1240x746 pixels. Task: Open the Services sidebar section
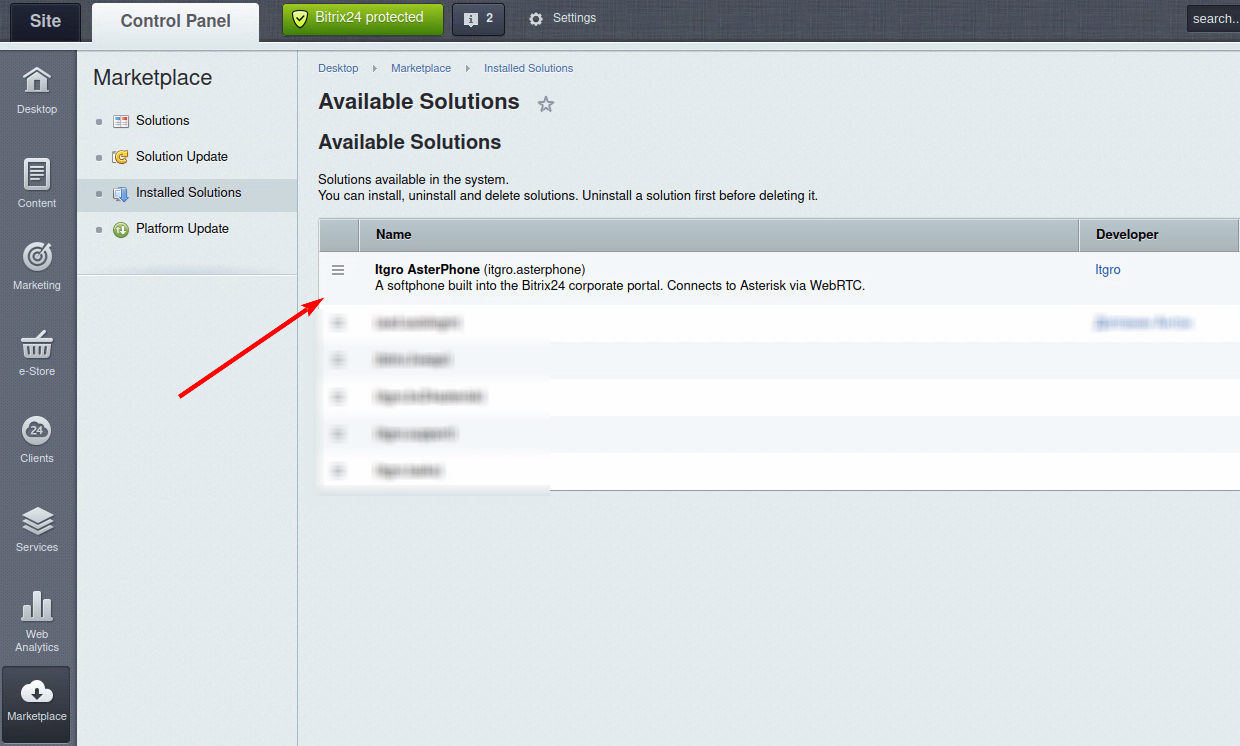coord(37,529)
